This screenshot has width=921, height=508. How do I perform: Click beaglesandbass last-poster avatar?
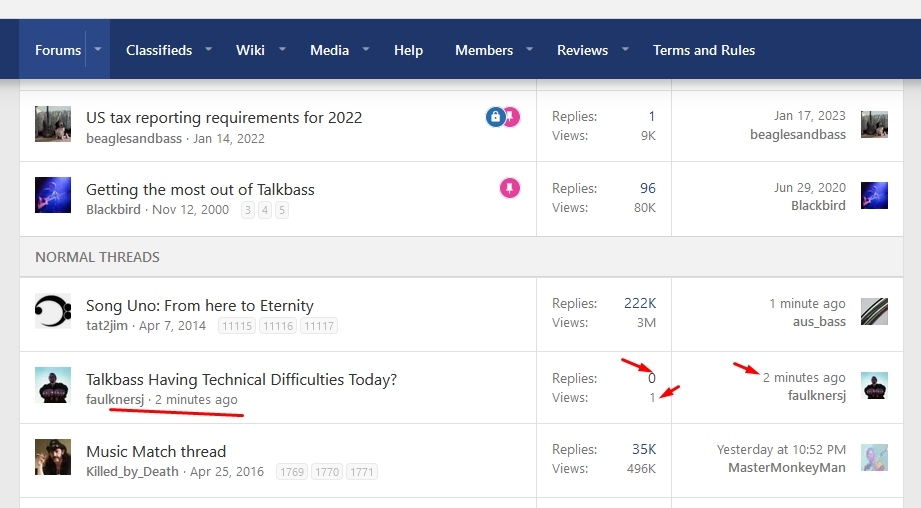click(x=874, y=125)
